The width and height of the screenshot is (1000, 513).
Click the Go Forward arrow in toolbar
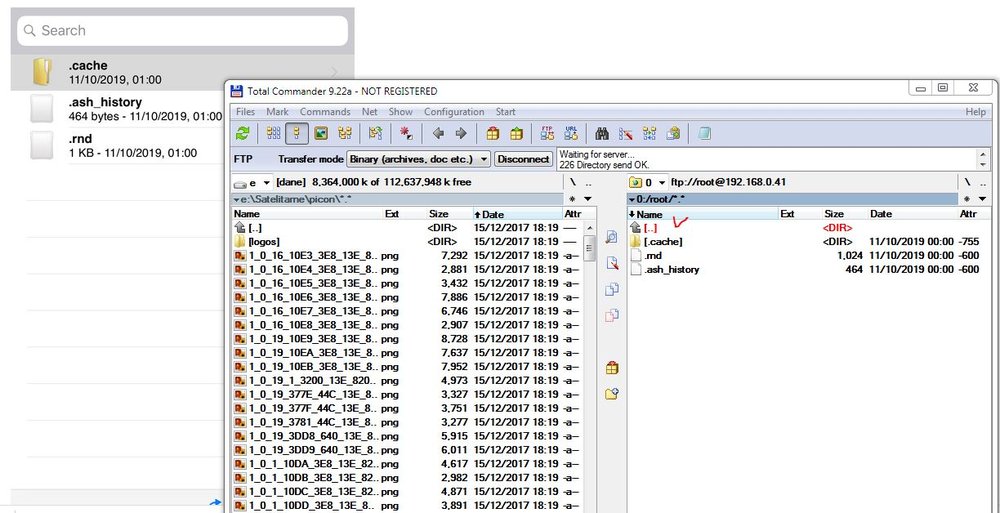pos(461,133)
